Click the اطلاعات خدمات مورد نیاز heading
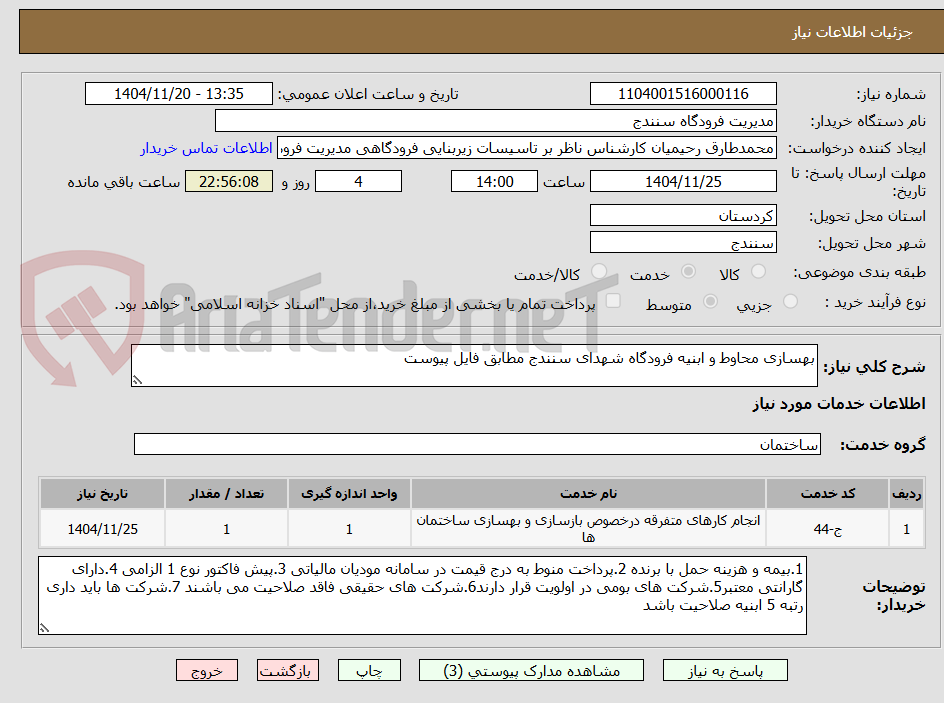 click(839, 403)
